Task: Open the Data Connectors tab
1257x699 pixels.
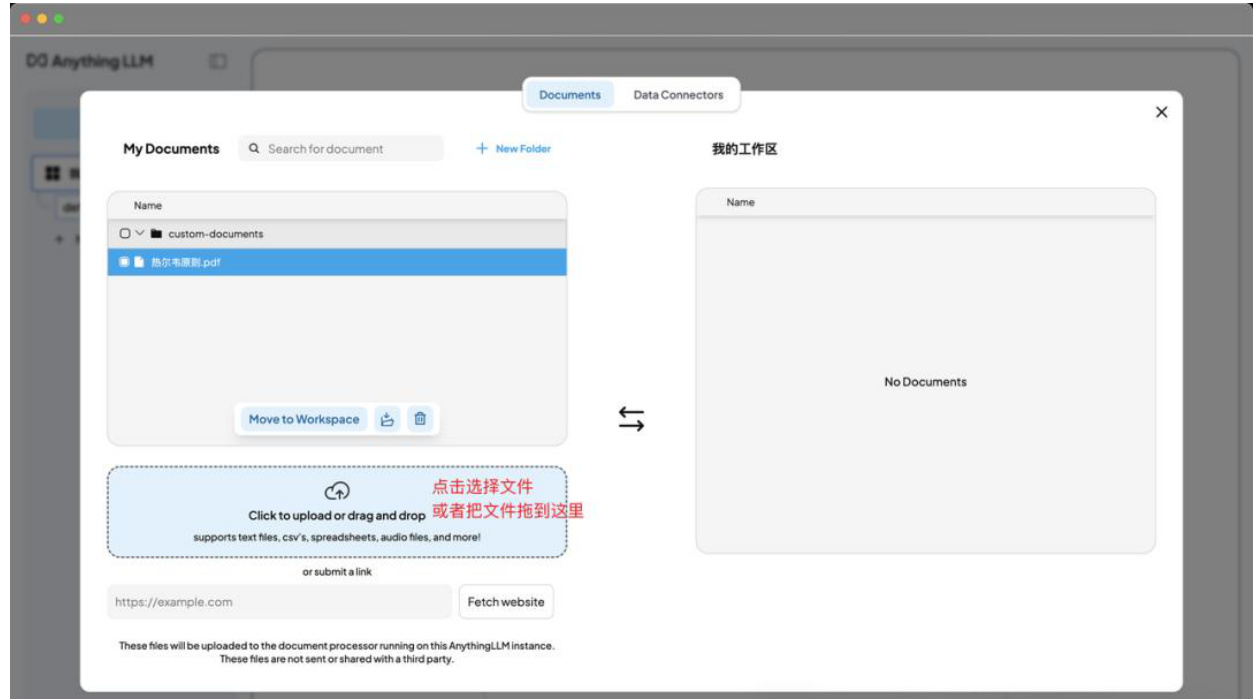Action: (678, 95)
